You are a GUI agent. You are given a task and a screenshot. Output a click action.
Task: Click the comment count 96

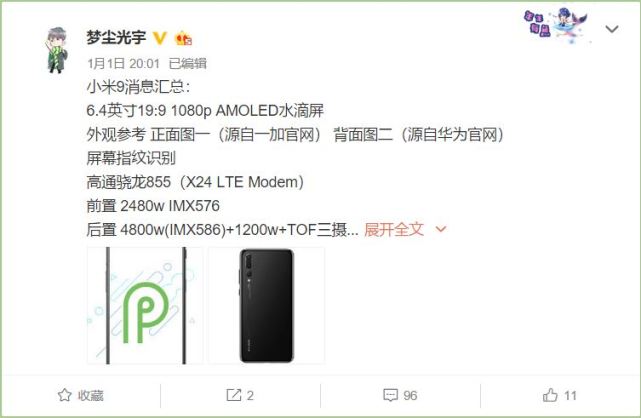410,396
